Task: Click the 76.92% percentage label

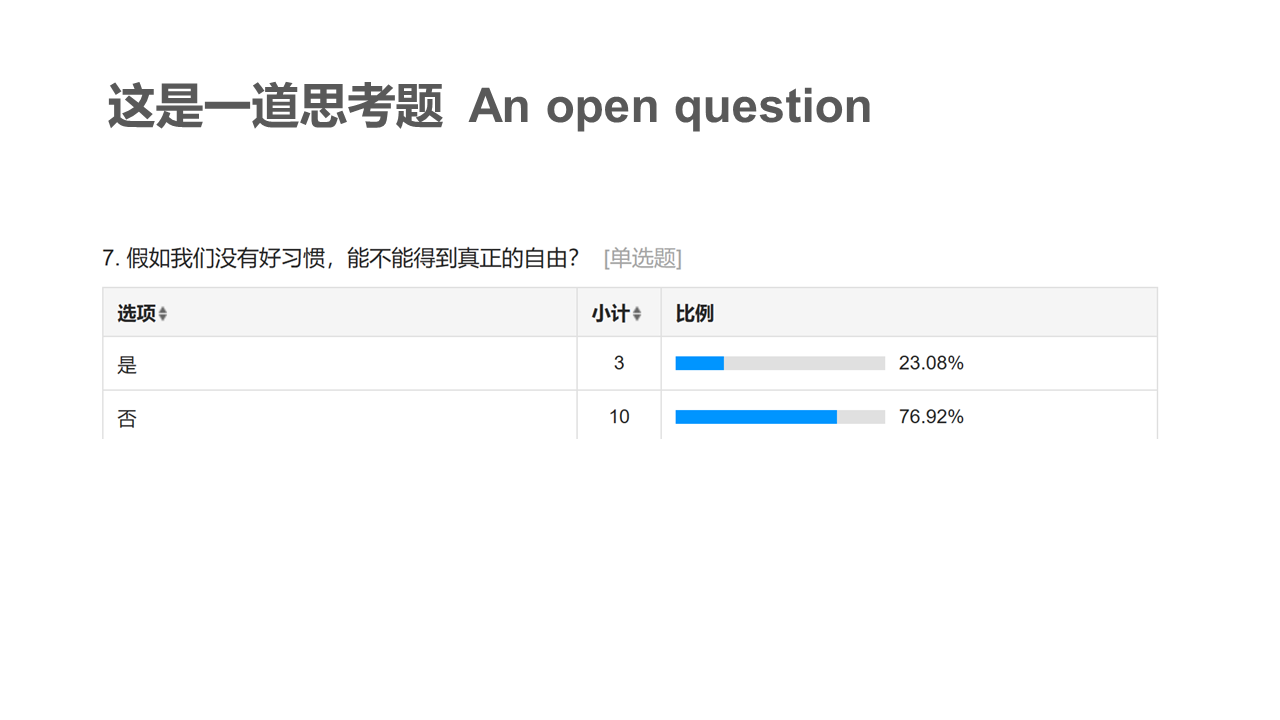Action: click(x=931, y=417)
